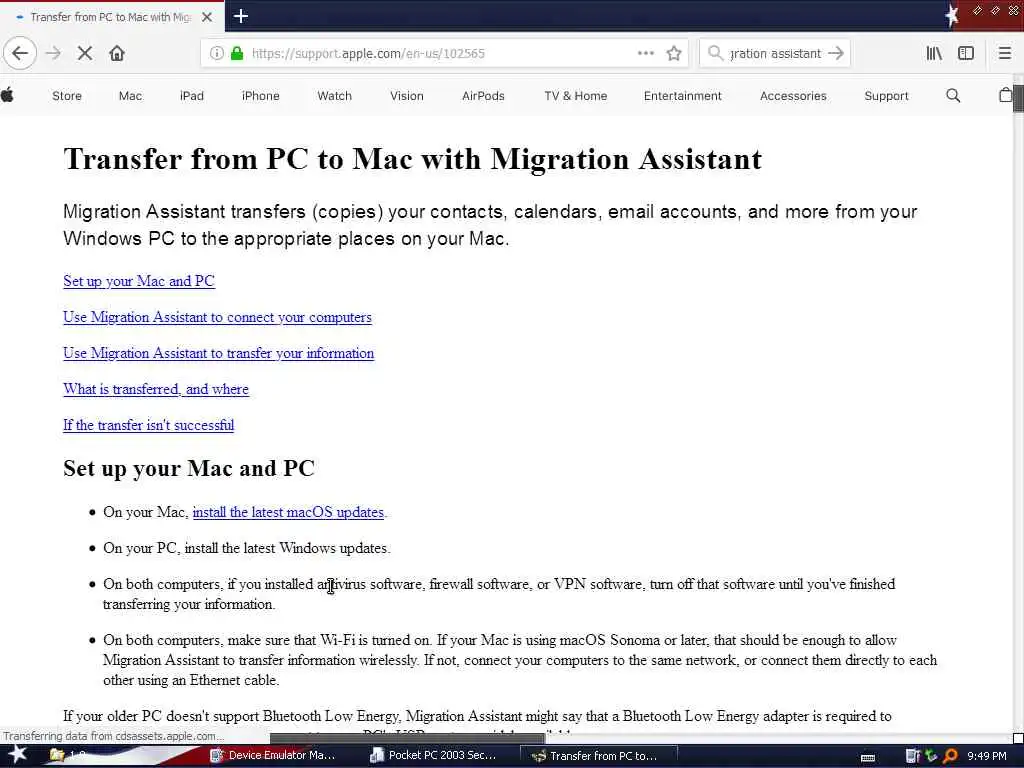Screen dimensions: 1024x768
Task: Open the Store menu item
Action: pos(67,96)
